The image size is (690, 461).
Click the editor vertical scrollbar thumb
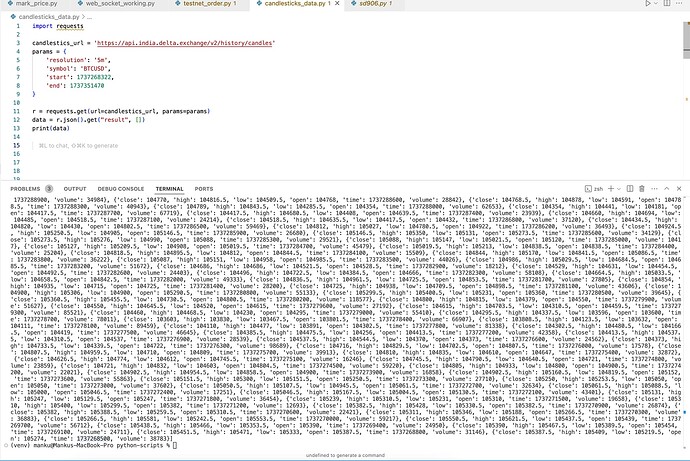(686, 40)
